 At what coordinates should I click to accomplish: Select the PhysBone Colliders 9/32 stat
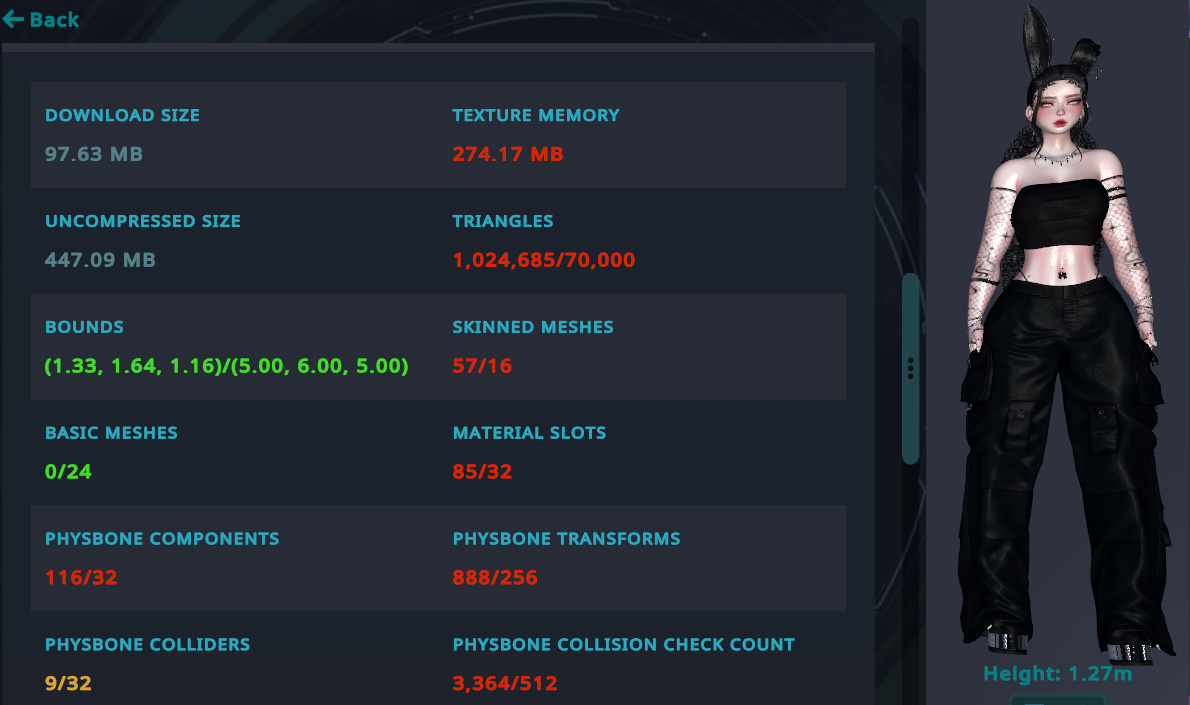tap(147, 664)
